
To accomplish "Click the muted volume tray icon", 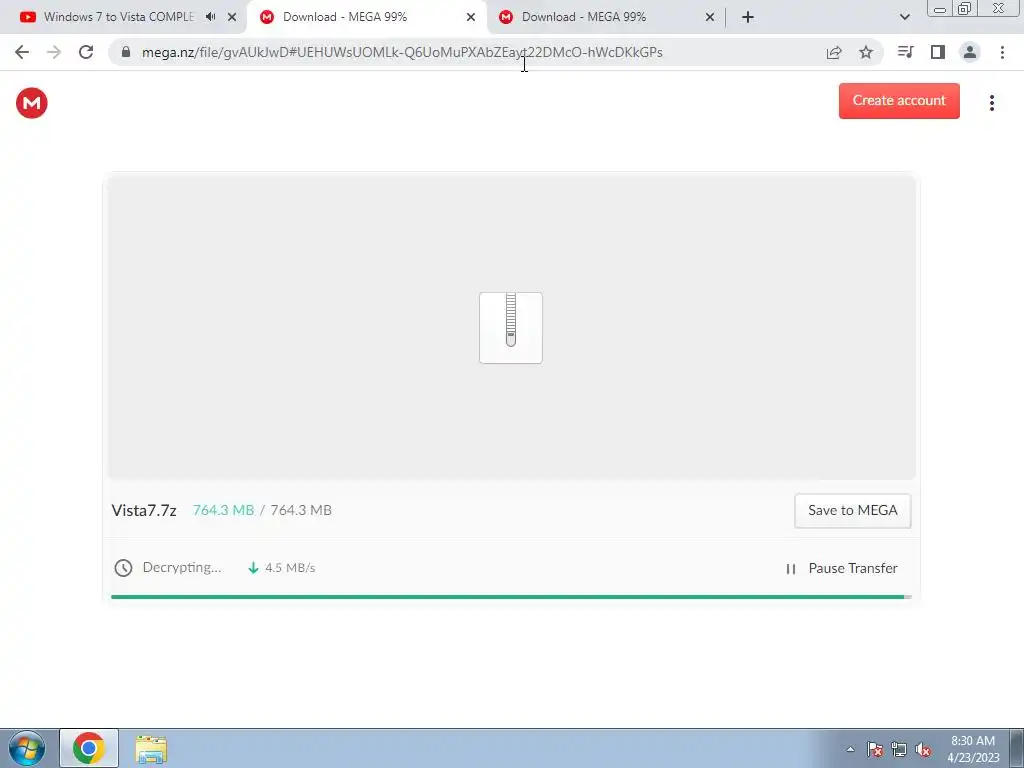I will click(923, 749).
